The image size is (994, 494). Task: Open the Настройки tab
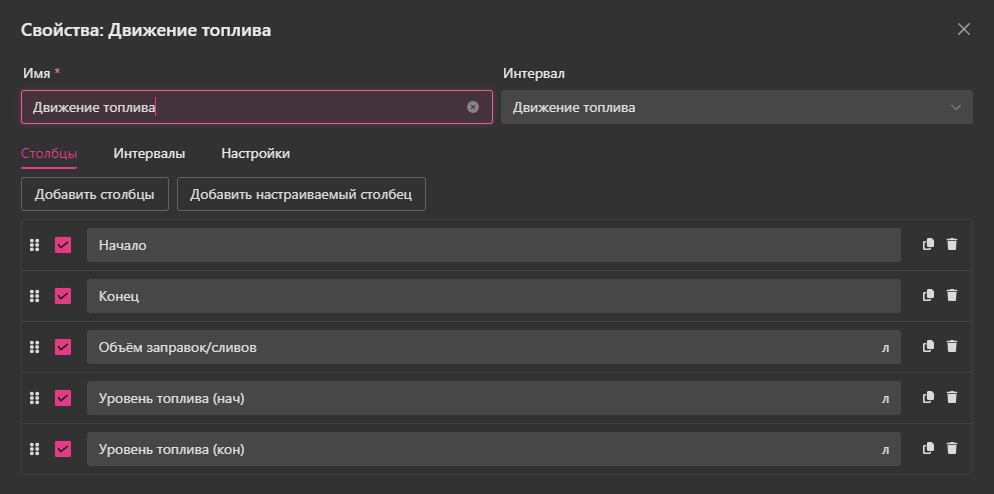255,154
